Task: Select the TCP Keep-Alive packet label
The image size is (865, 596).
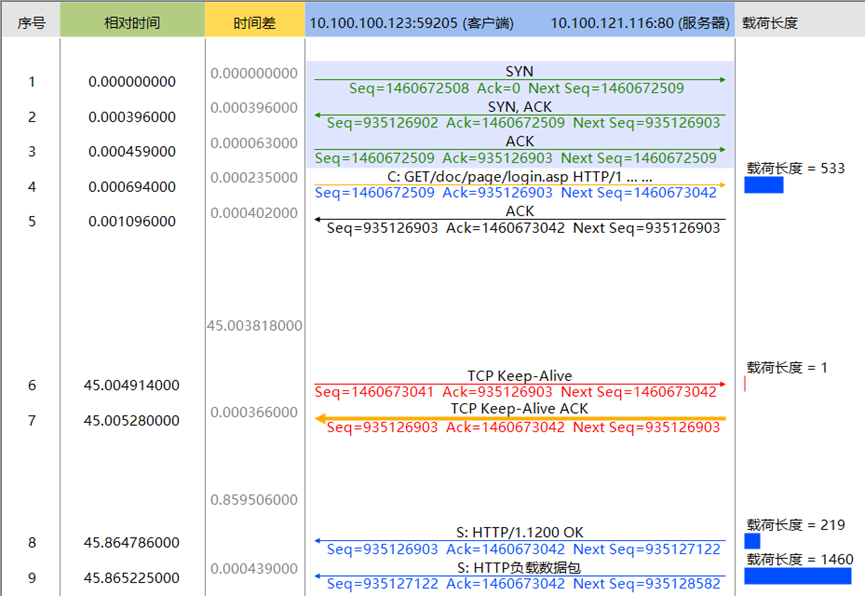Action: [x=520, y=376]
